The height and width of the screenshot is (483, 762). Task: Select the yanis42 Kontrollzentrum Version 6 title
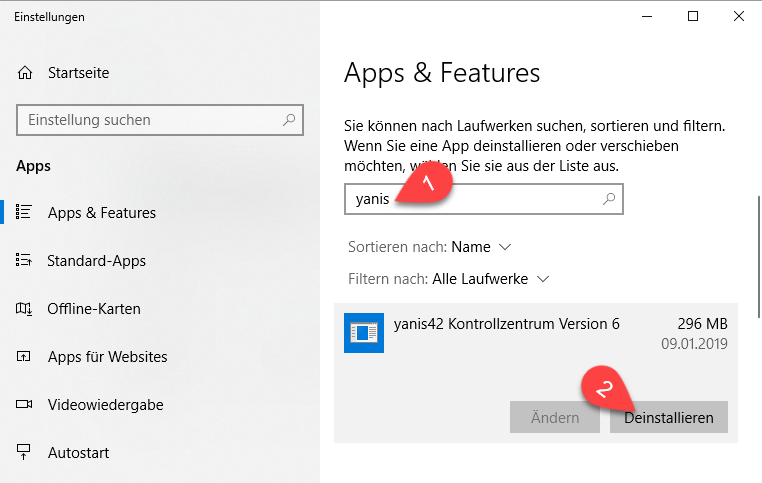(505, 324)
